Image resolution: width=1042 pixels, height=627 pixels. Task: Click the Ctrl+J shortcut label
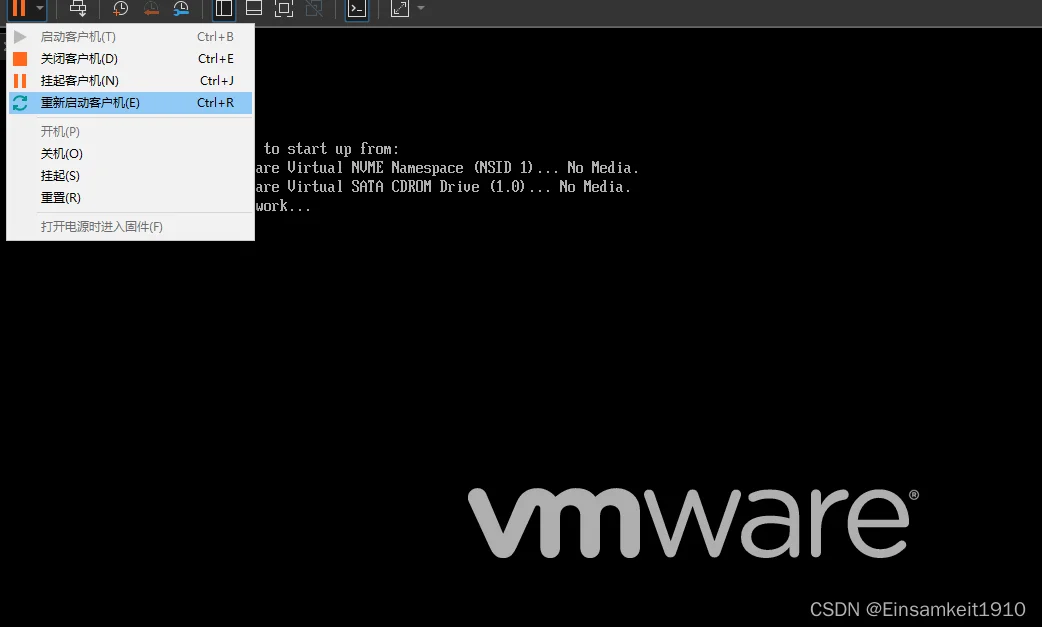point(217,80)
